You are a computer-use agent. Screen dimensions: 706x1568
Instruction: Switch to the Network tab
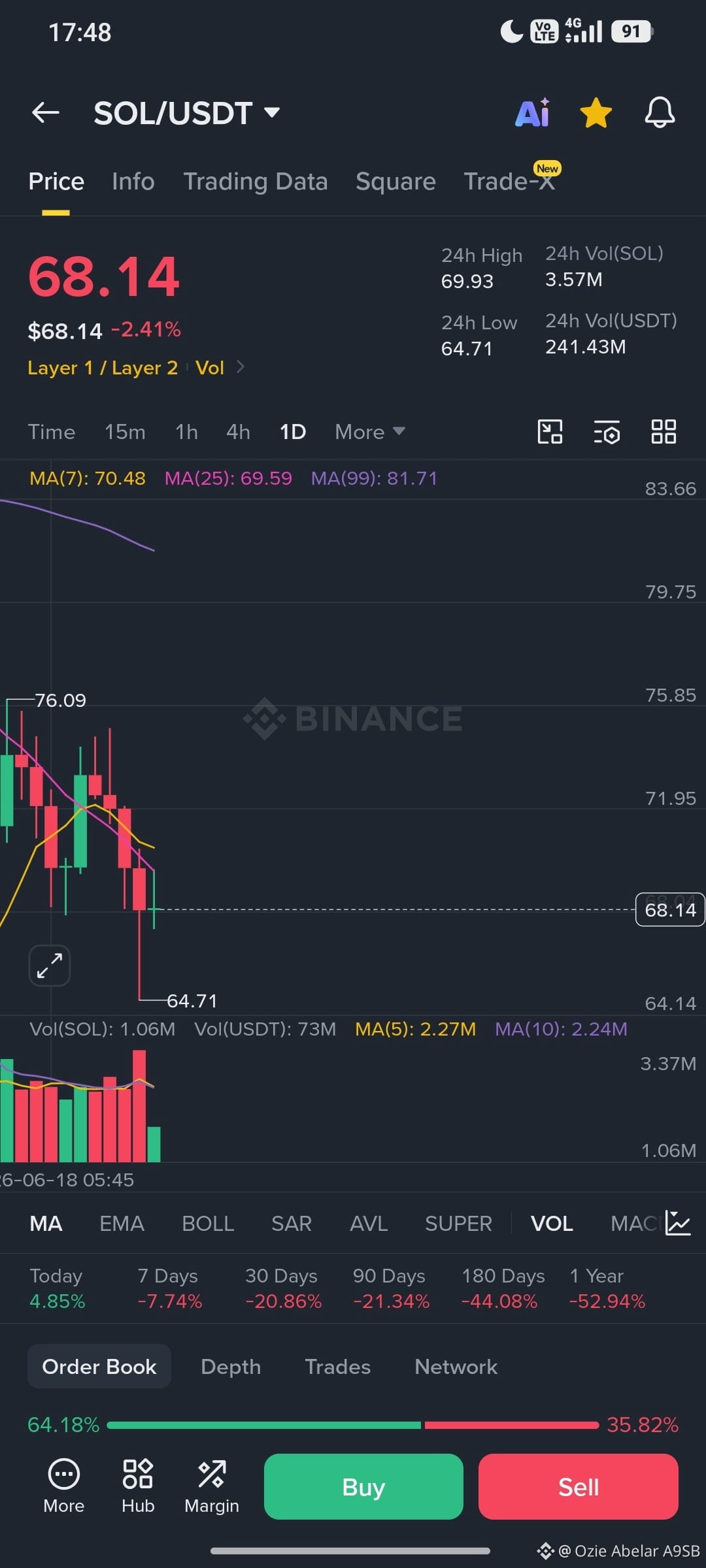pyautogui.click(x=456, y=1367)
